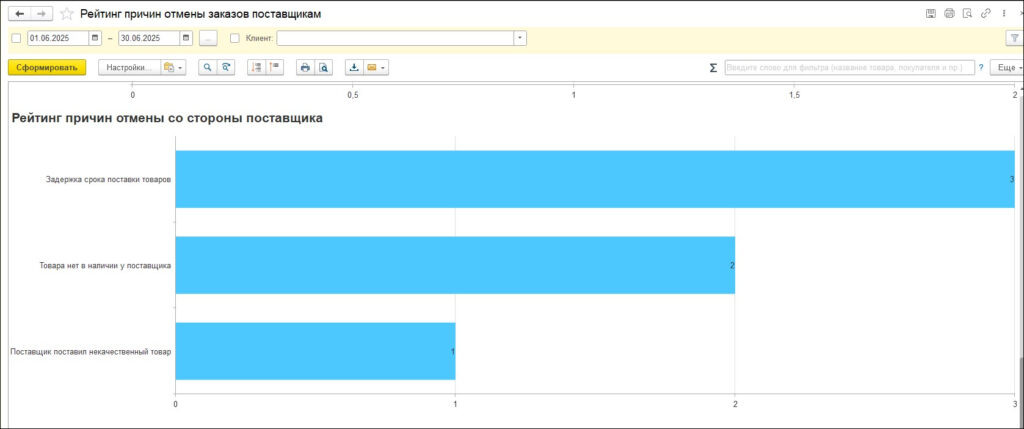Screen dimensions: 1024x429
Task: Open print preview from the toolbar
Action: (x=323, y=67)
